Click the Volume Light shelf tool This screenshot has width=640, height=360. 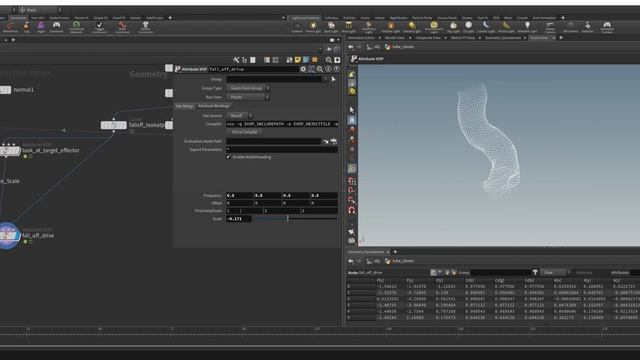click(391, 27)
